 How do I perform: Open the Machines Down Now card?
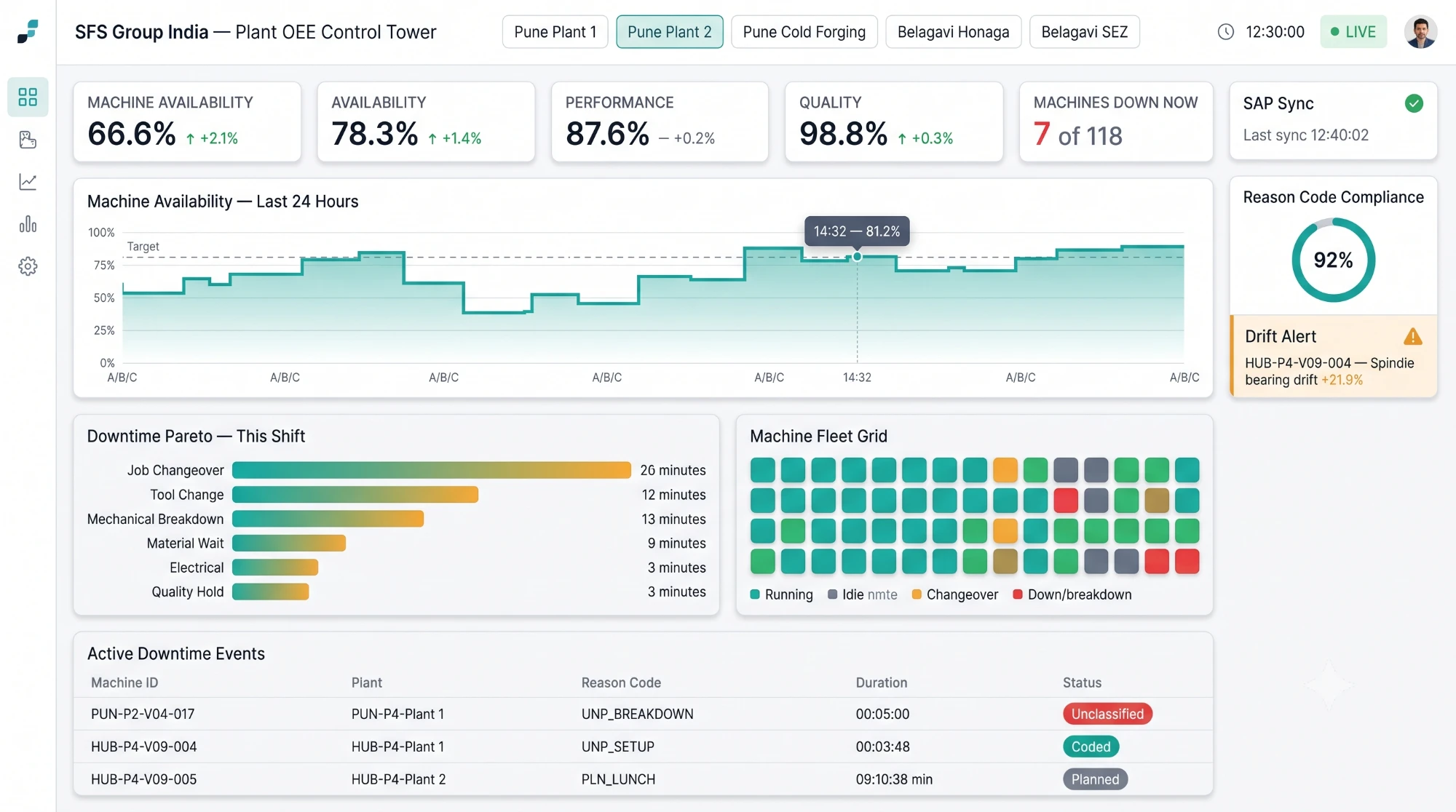(x=1116, y=122)
